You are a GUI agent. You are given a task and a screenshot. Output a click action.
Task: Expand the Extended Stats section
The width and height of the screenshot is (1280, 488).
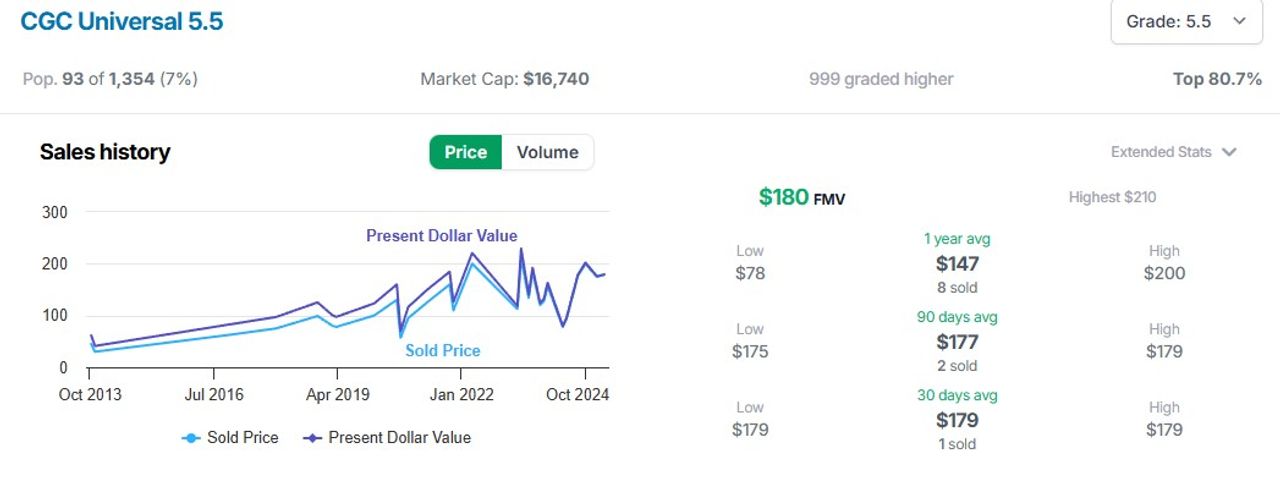click(x=1173, y=152)
